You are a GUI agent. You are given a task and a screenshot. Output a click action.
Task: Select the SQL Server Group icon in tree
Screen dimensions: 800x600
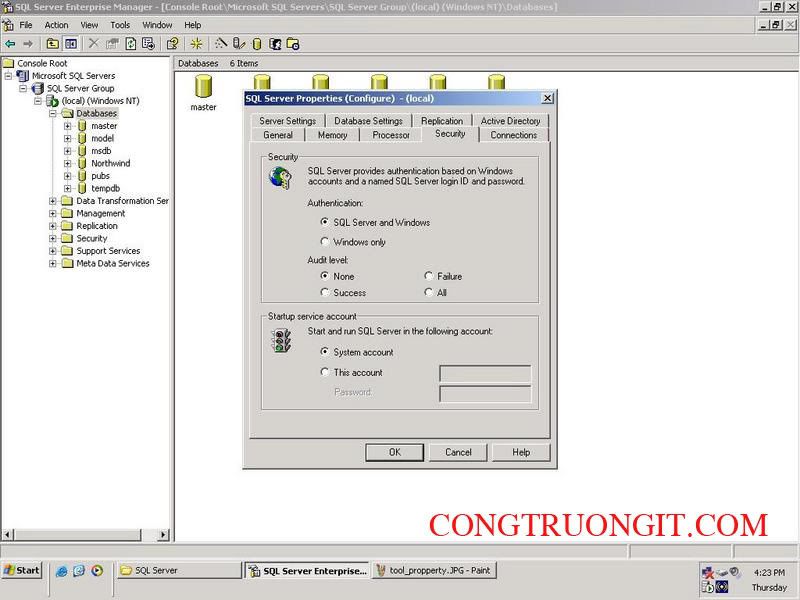(38, 88)
